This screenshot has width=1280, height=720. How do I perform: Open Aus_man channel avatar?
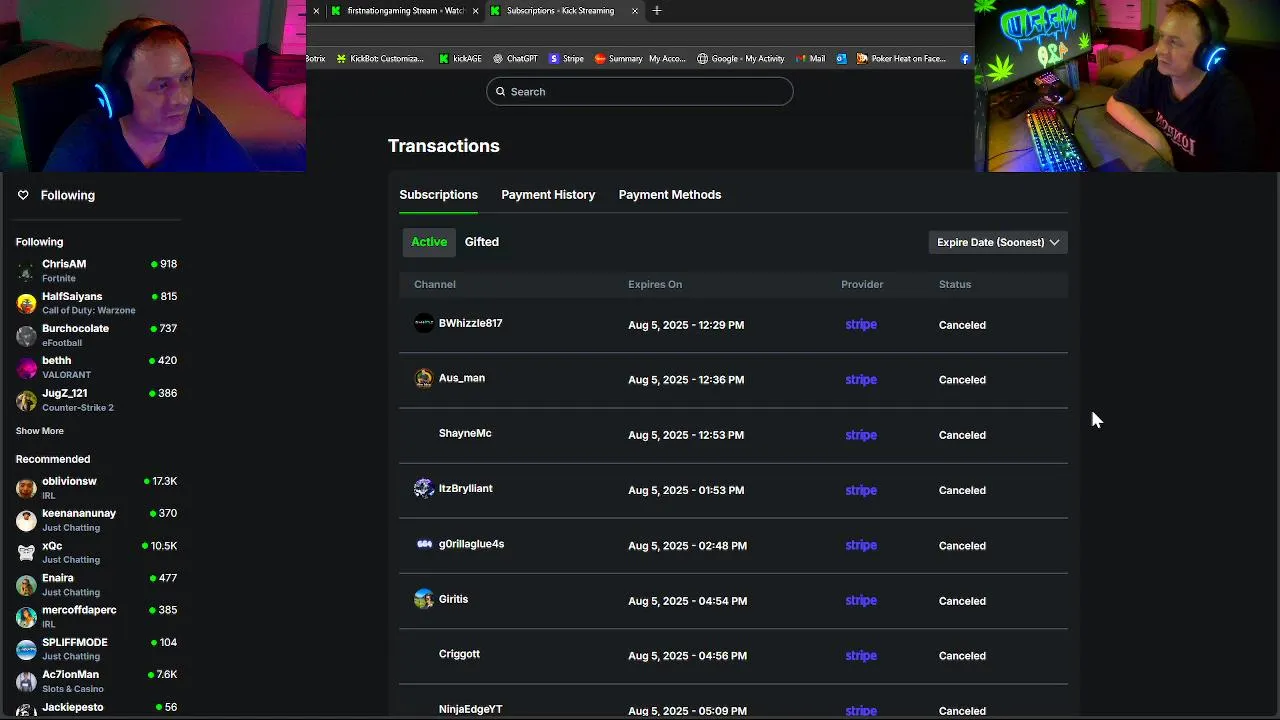click(424, 378)
